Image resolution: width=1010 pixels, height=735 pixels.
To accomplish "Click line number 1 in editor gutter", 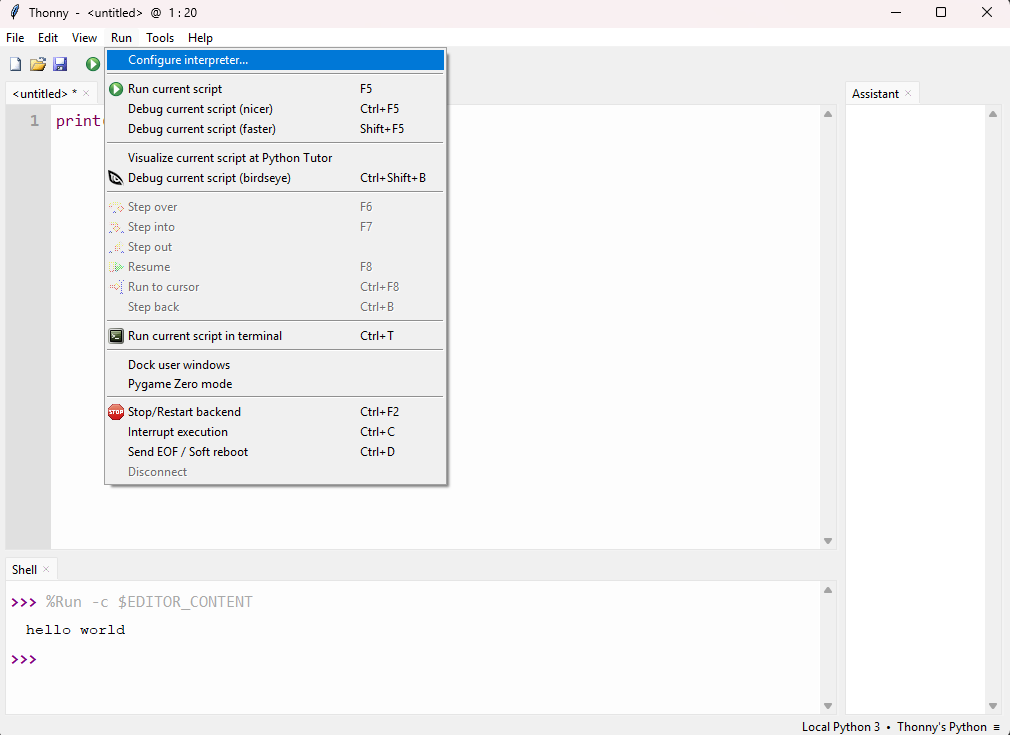I will 34,121.
